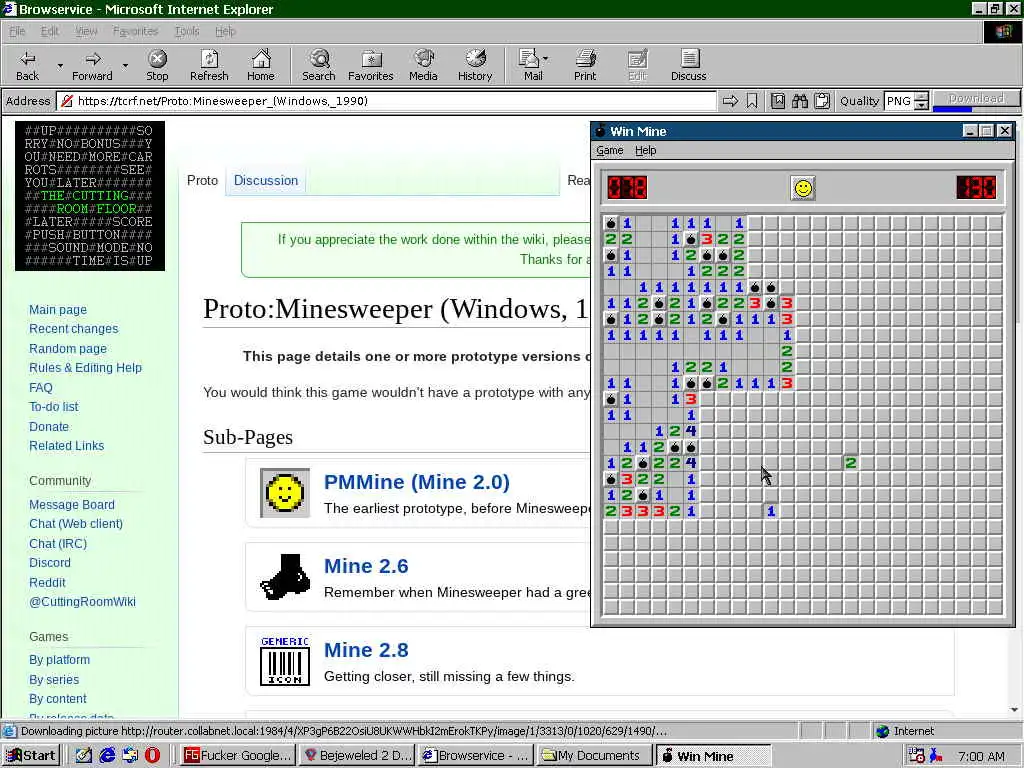The height and width of the screenshot is (768, 1024).
Task: Click the Print toolbar button
Action: 585,65
